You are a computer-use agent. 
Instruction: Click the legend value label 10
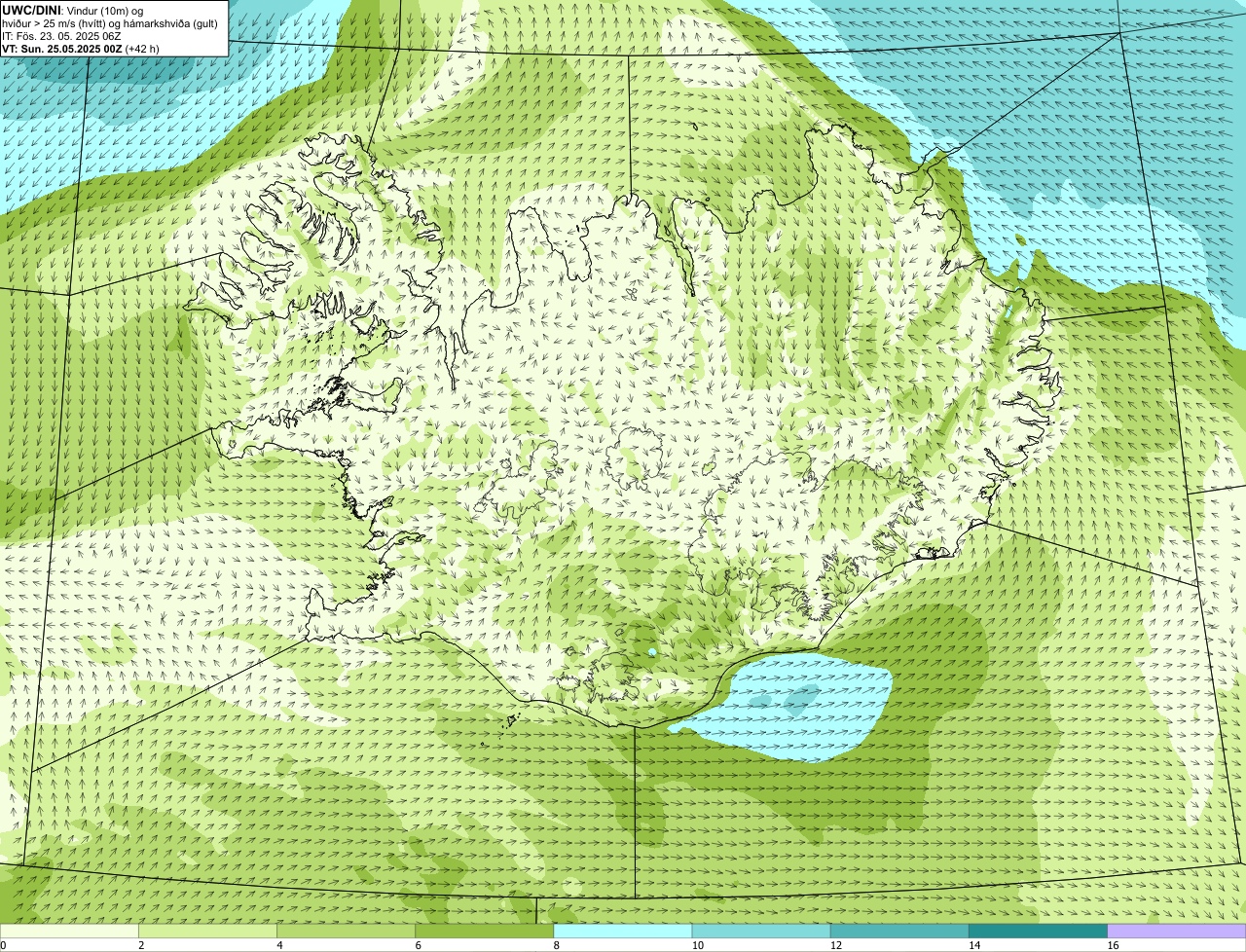(x=697, y=945)
